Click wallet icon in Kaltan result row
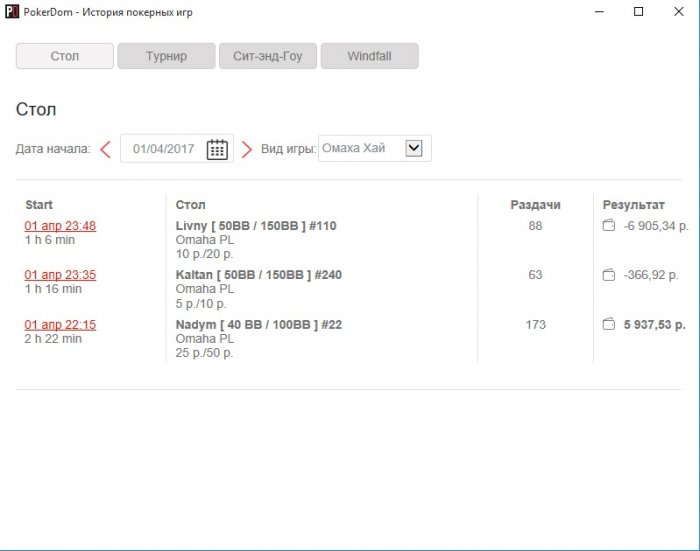This screenshot has width=700, height=551. coord(608,275)
